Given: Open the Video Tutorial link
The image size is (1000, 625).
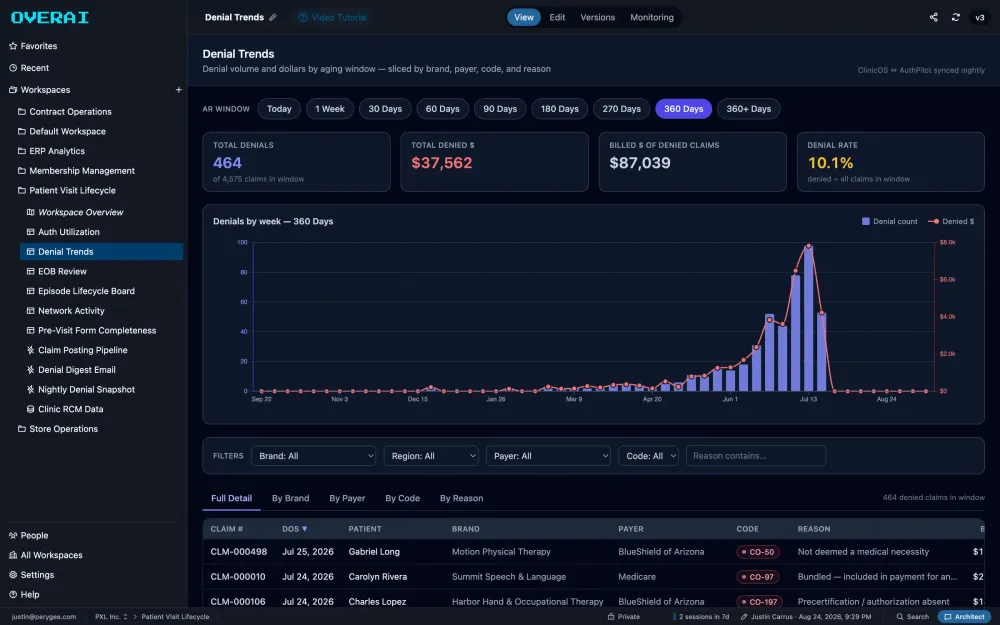Looking at the screenshot, I should coord(333,17).
